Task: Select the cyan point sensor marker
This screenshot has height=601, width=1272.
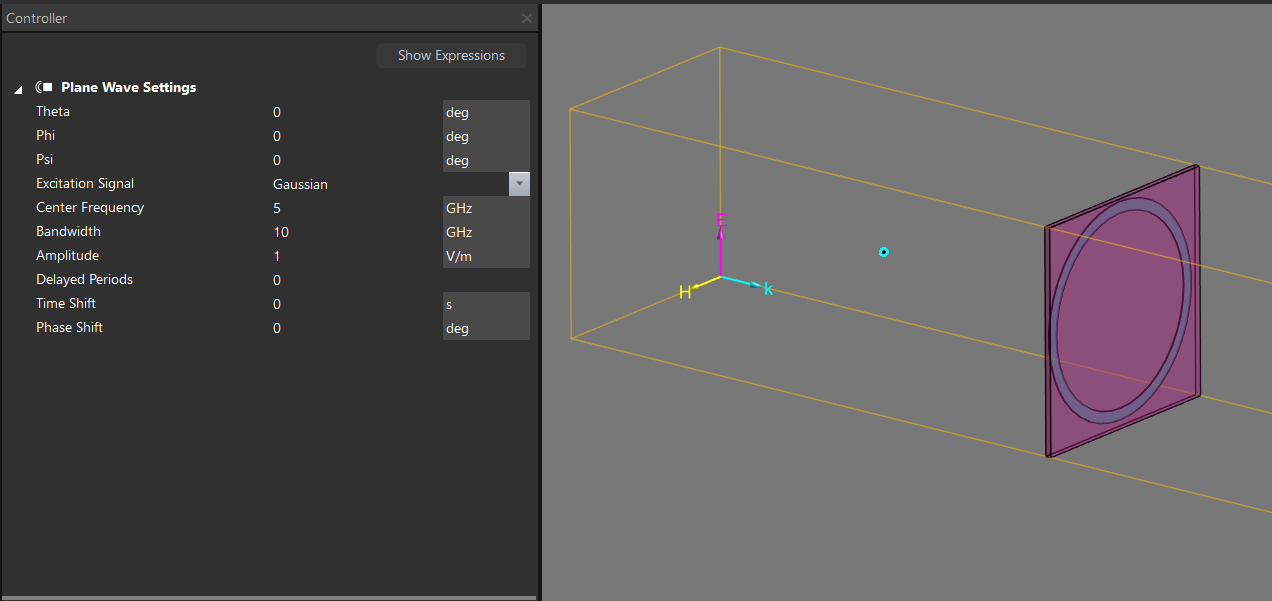Action: point(883,252)
